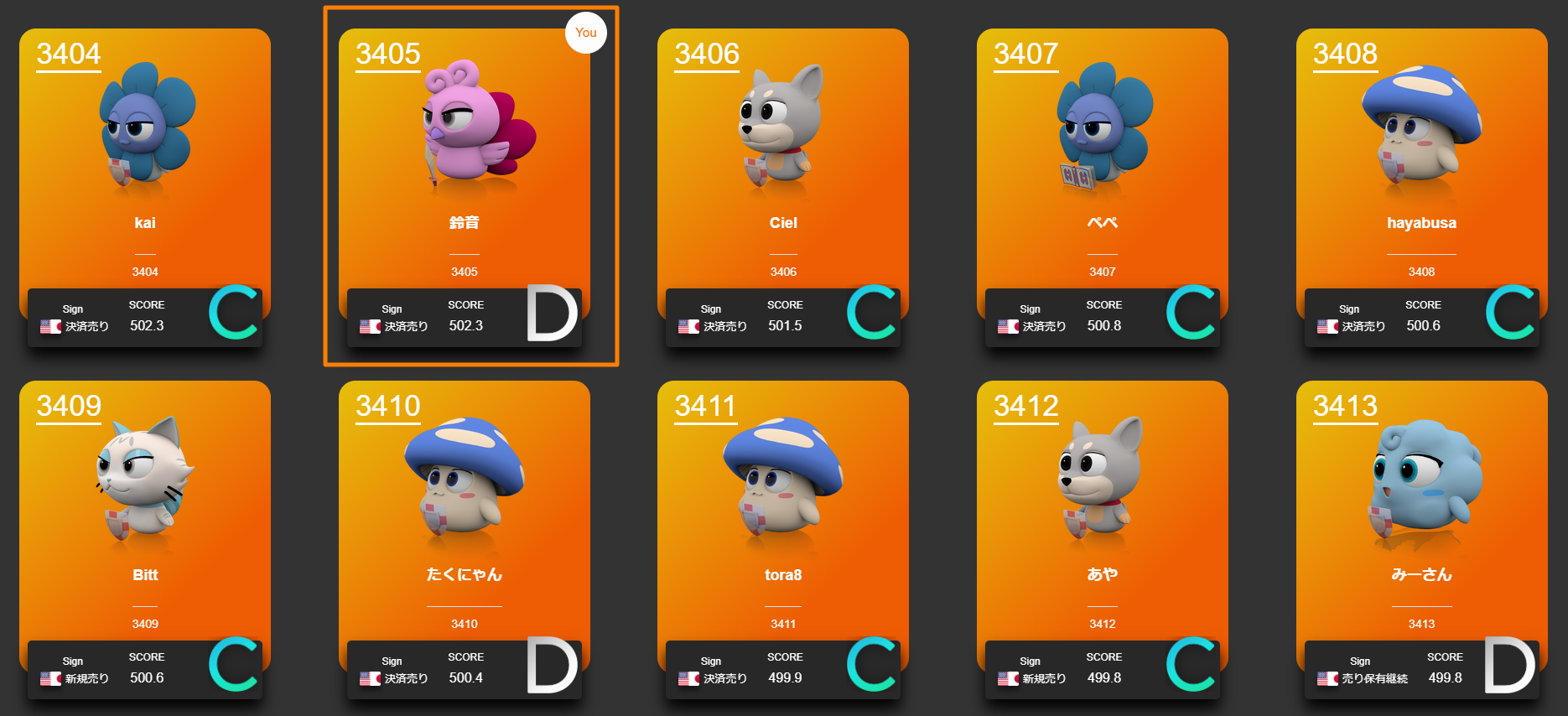
Task: Select the mushroom avatar on card 3411
Action: point(782,475)
